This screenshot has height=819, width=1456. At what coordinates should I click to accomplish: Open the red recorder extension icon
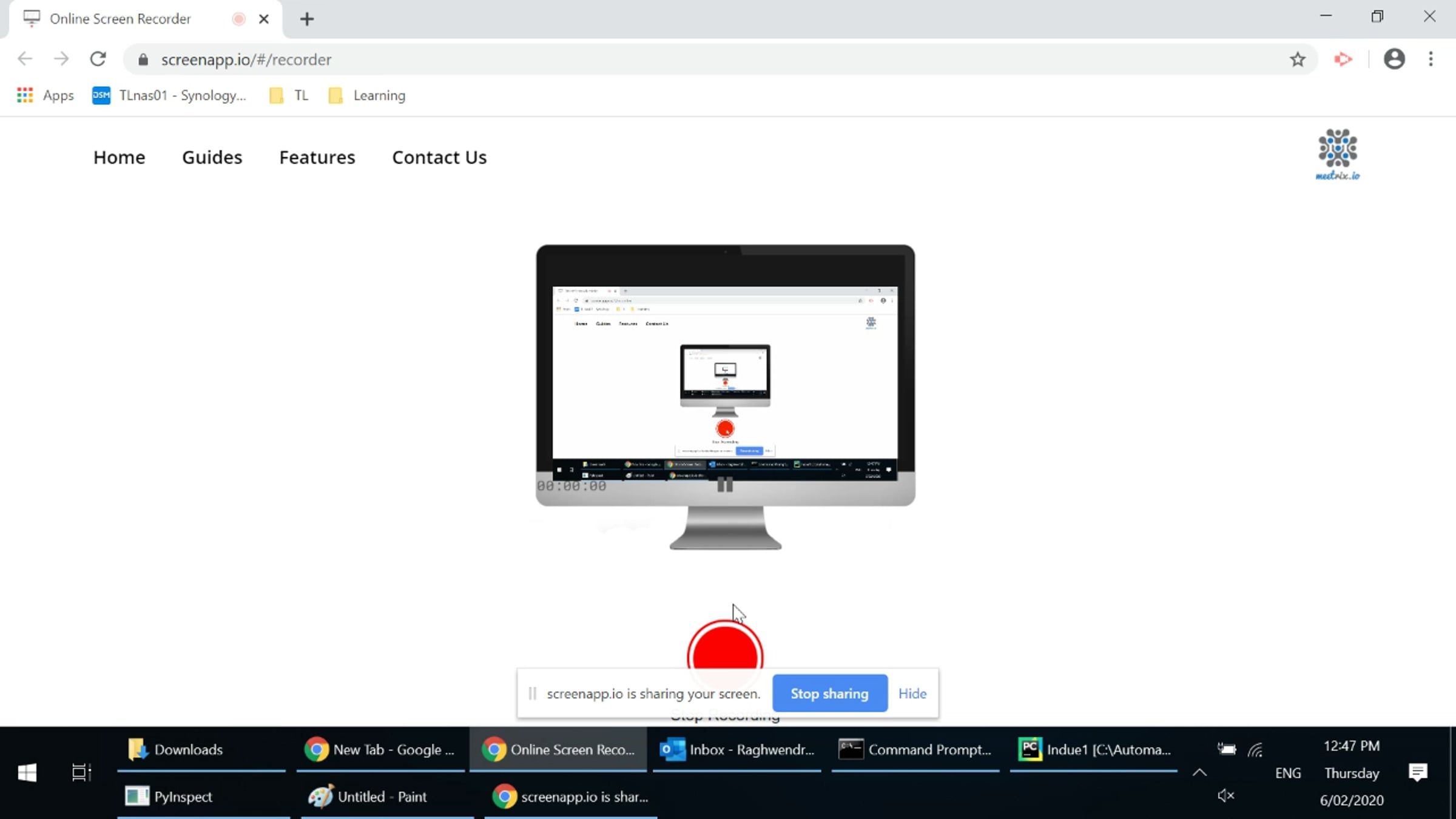[x=1343, y=59]
